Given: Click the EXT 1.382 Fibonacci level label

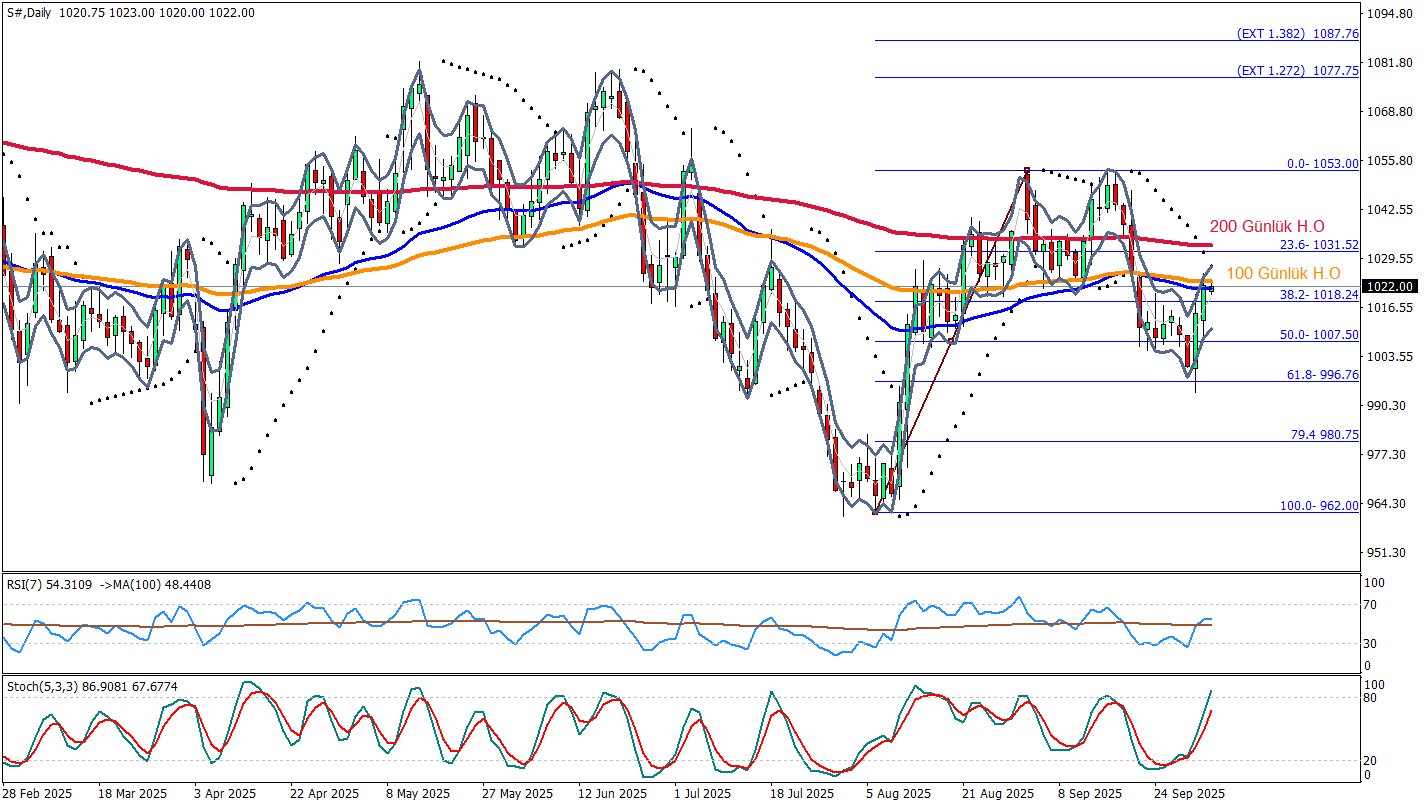Looking at the screenshot, I should (1297, 34).
